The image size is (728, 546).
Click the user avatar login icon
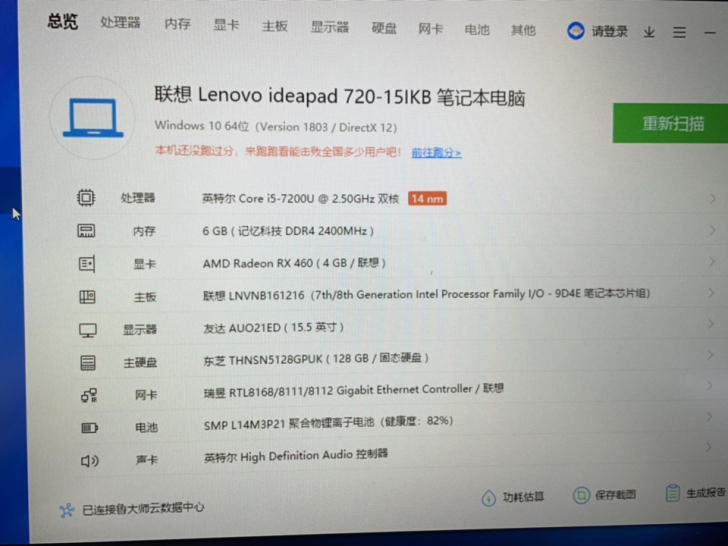click(x=576, y=31)
